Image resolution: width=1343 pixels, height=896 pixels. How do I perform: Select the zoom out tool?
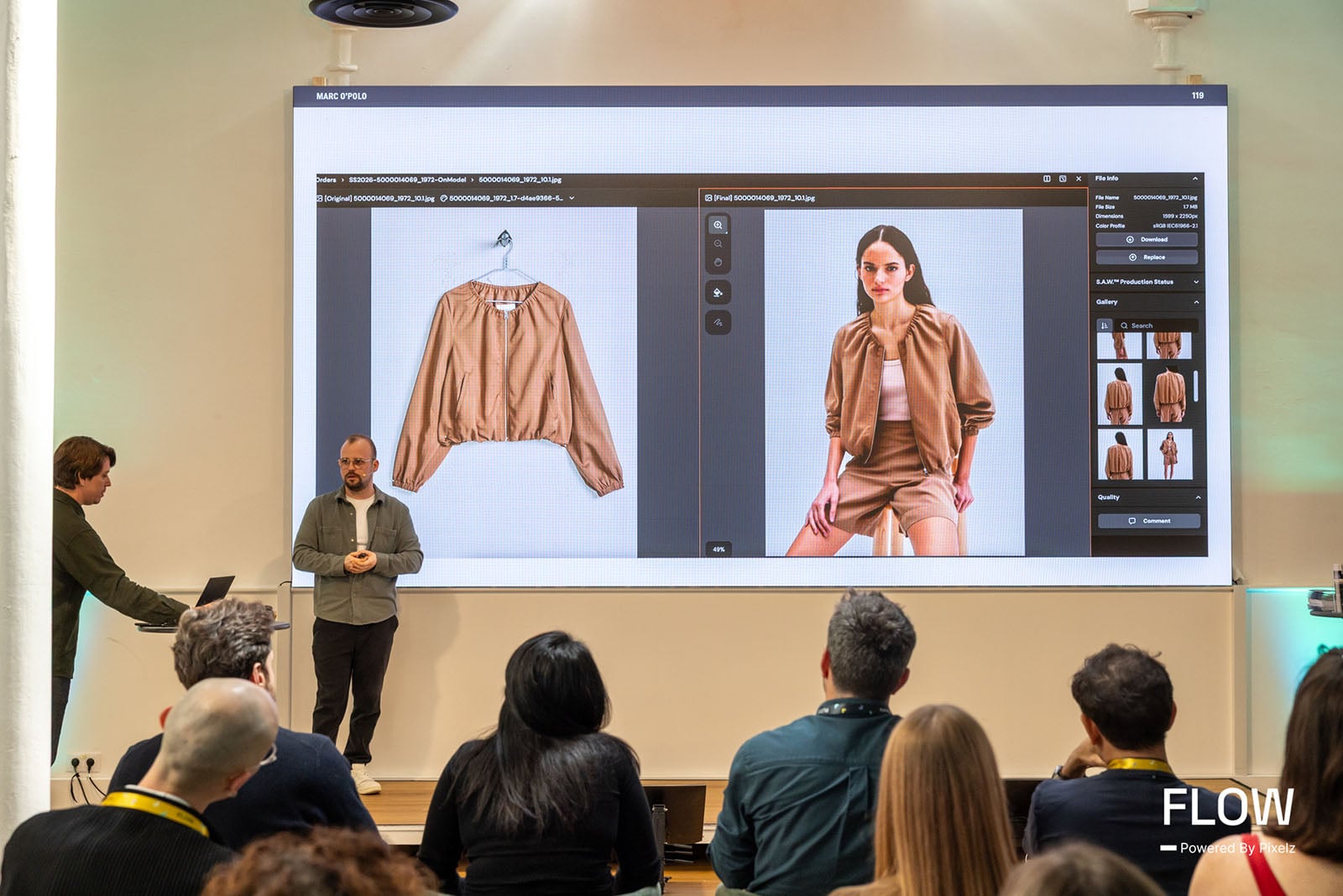coord(718,244)
